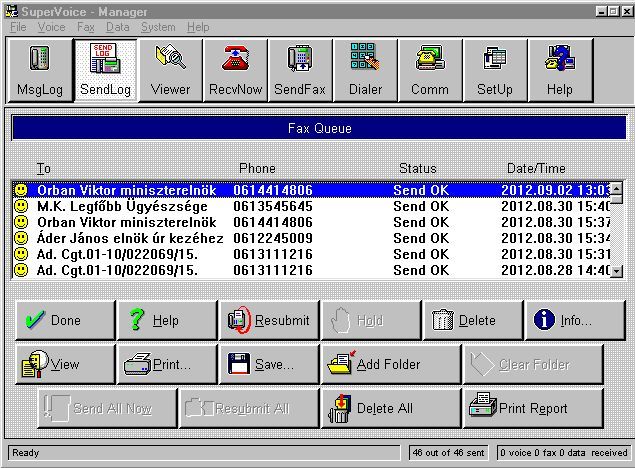Minimize the SuperVoice Manager window
This screenshot has width=635, height=468.
pyautogui.click(x=601, y=11)
